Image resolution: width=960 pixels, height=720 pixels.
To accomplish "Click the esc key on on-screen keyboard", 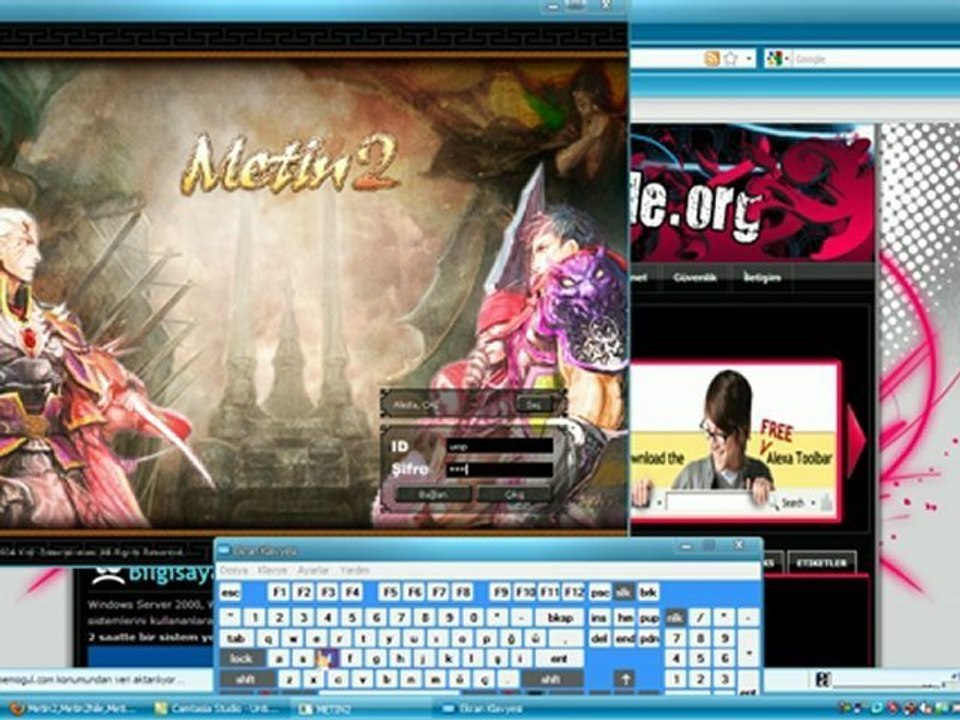I will click(x=230, y=593).
